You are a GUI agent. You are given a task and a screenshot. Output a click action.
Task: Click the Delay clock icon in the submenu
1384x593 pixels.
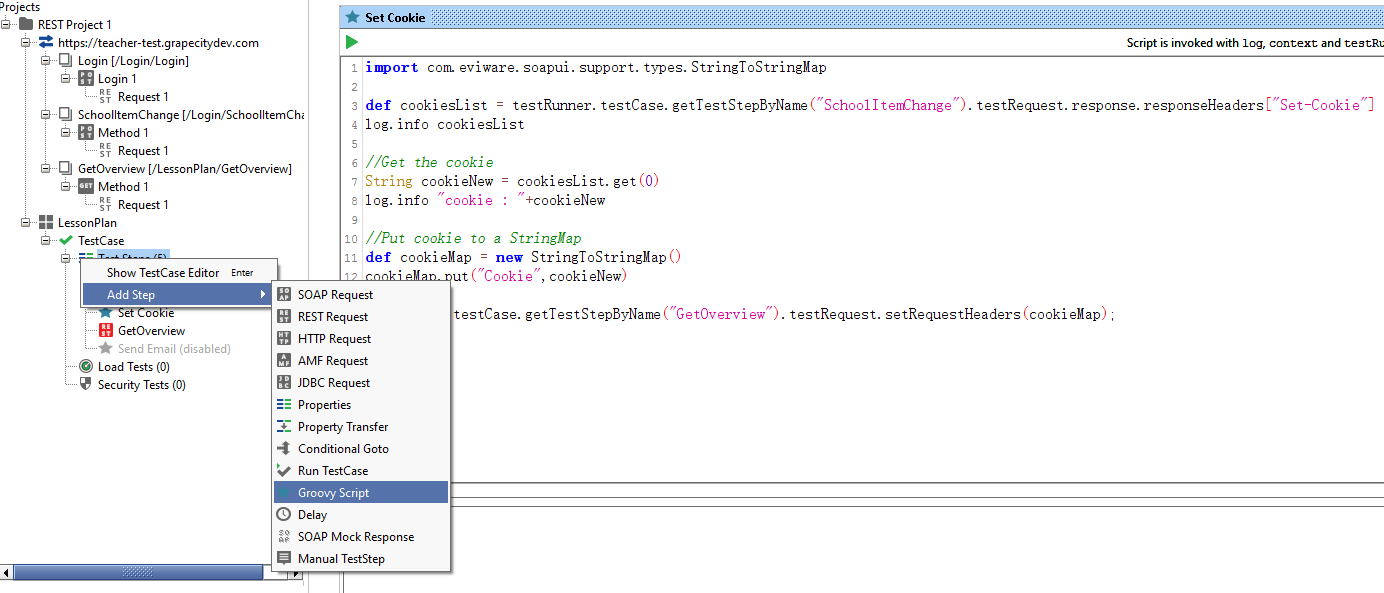point(284,515)
